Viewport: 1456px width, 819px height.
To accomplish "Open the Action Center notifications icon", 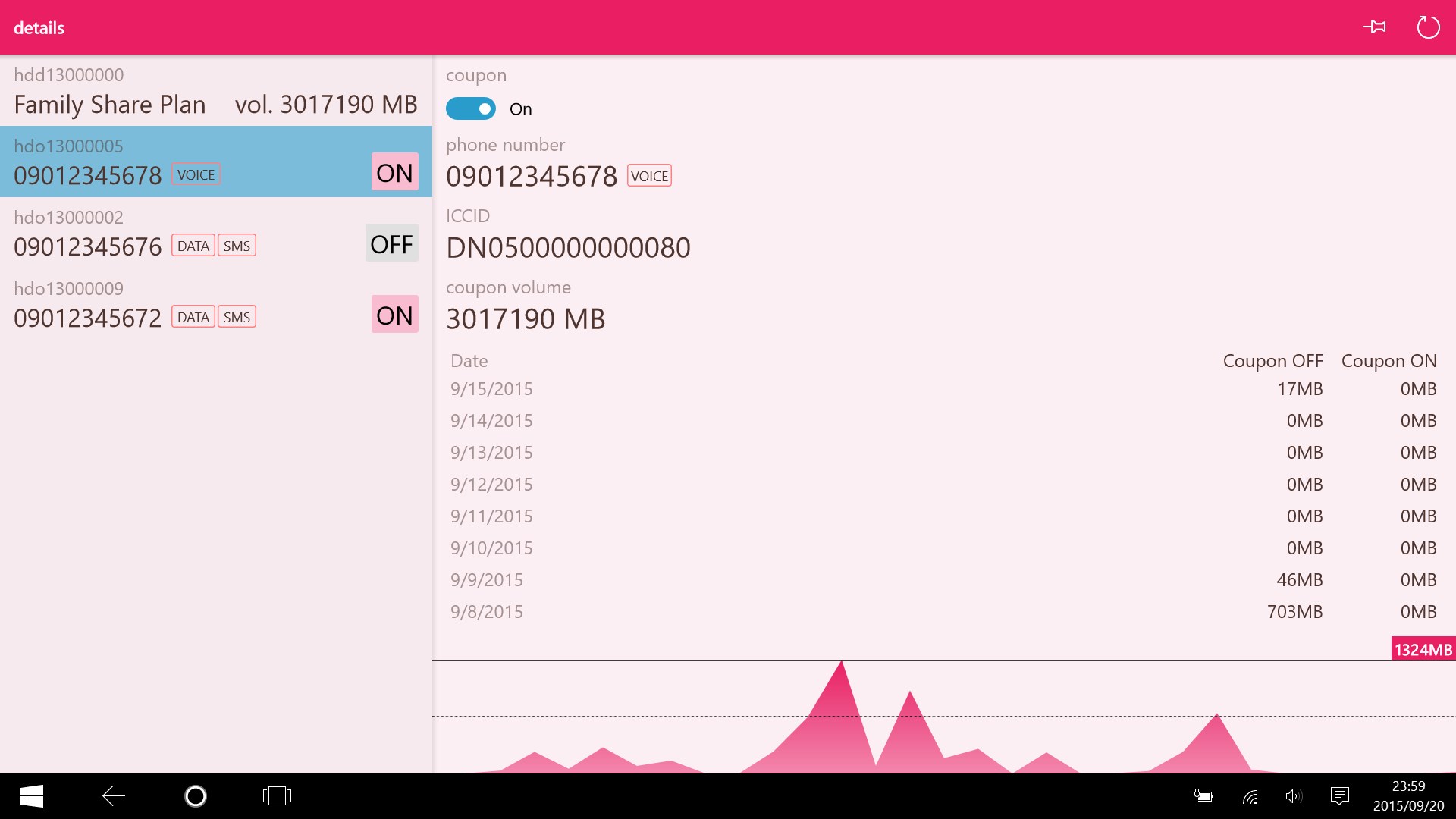I will point(1340,796).
